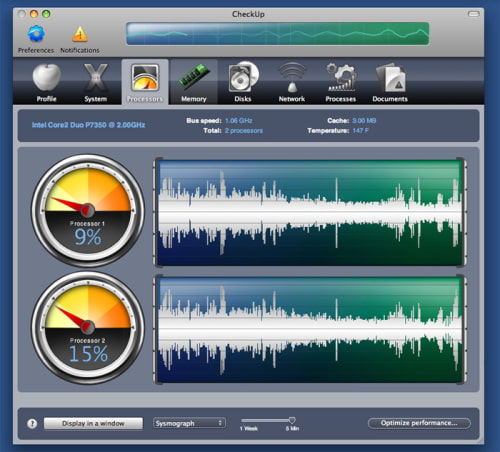Viewport: 500px width, 452px height.
Task: Switch to the Profile tab
Action: tap(47, 83)
